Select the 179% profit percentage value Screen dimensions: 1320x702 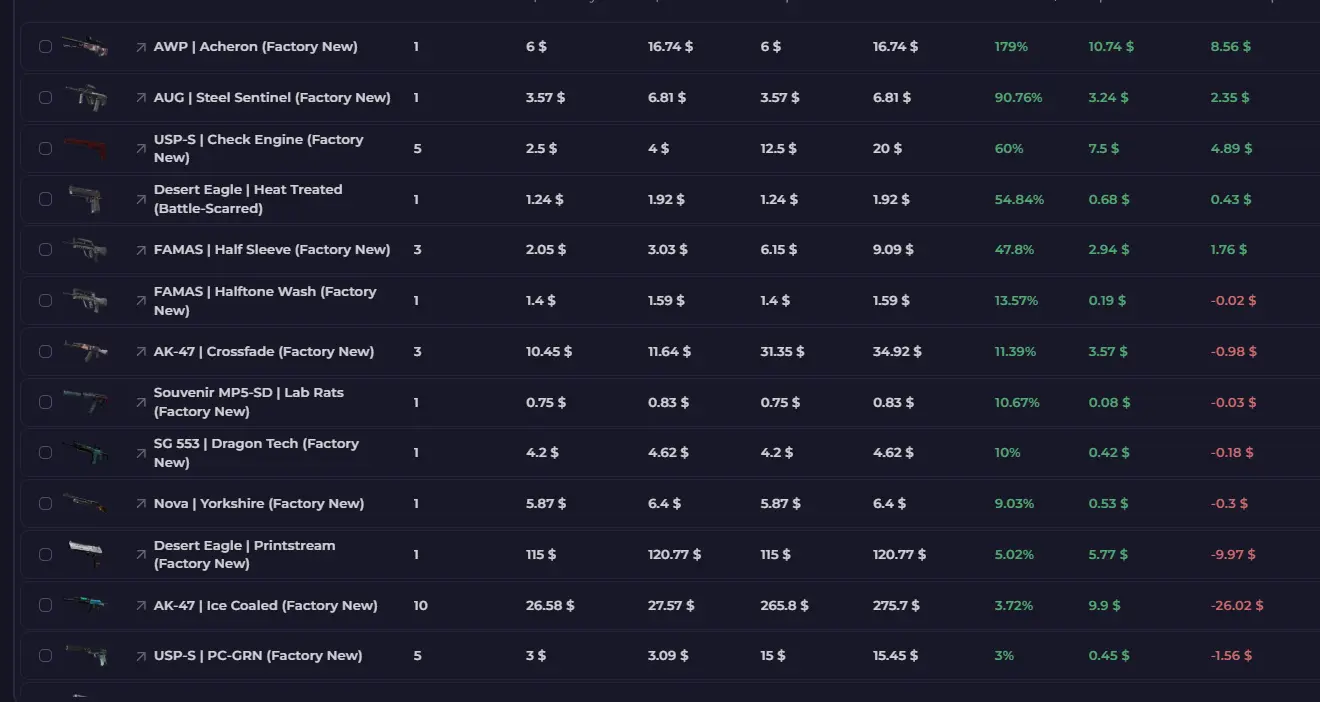point(1011,47)
